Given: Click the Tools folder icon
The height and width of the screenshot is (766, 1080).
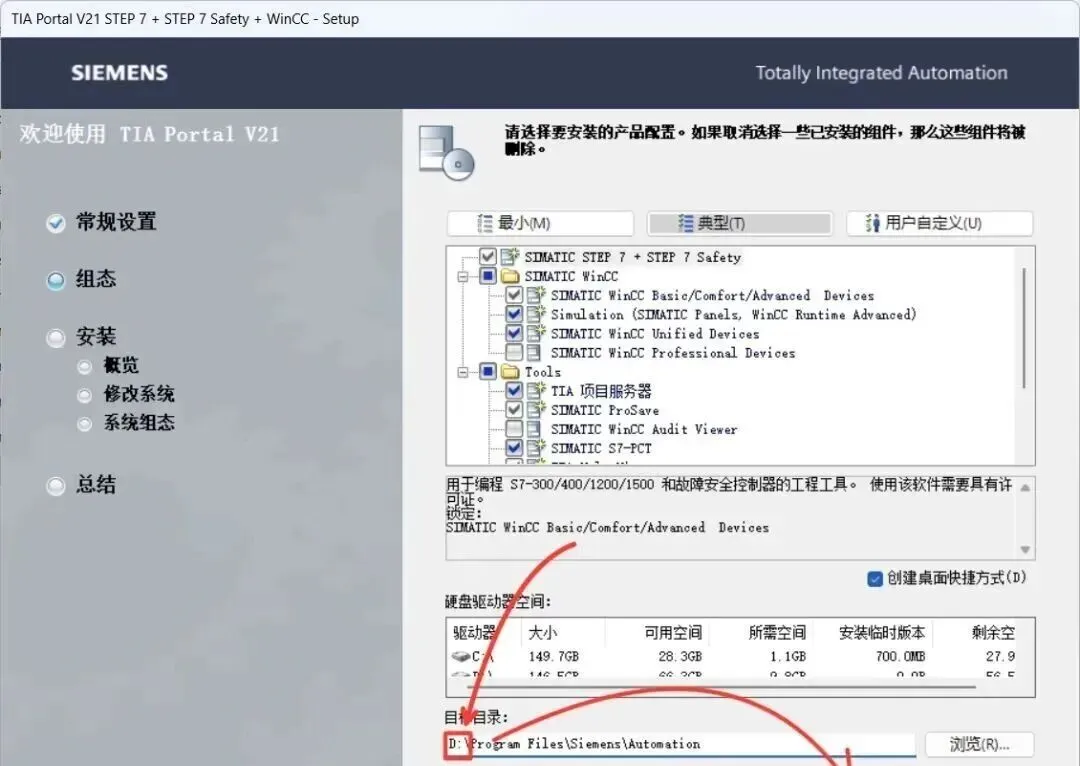Looking at the screenshot, I should (510, 372).
